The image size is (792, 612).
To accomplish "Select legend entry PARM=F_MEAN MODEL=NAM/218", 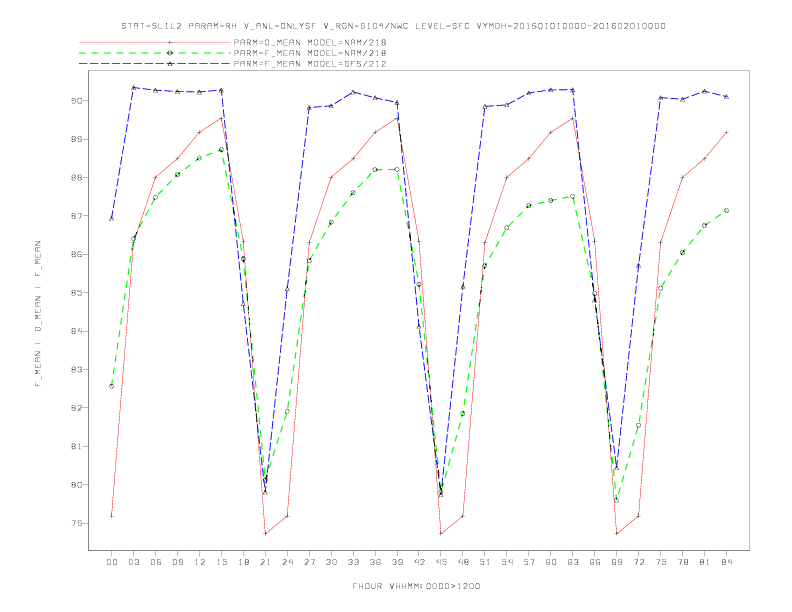I will pyautogui.click(x=310, y=53).
